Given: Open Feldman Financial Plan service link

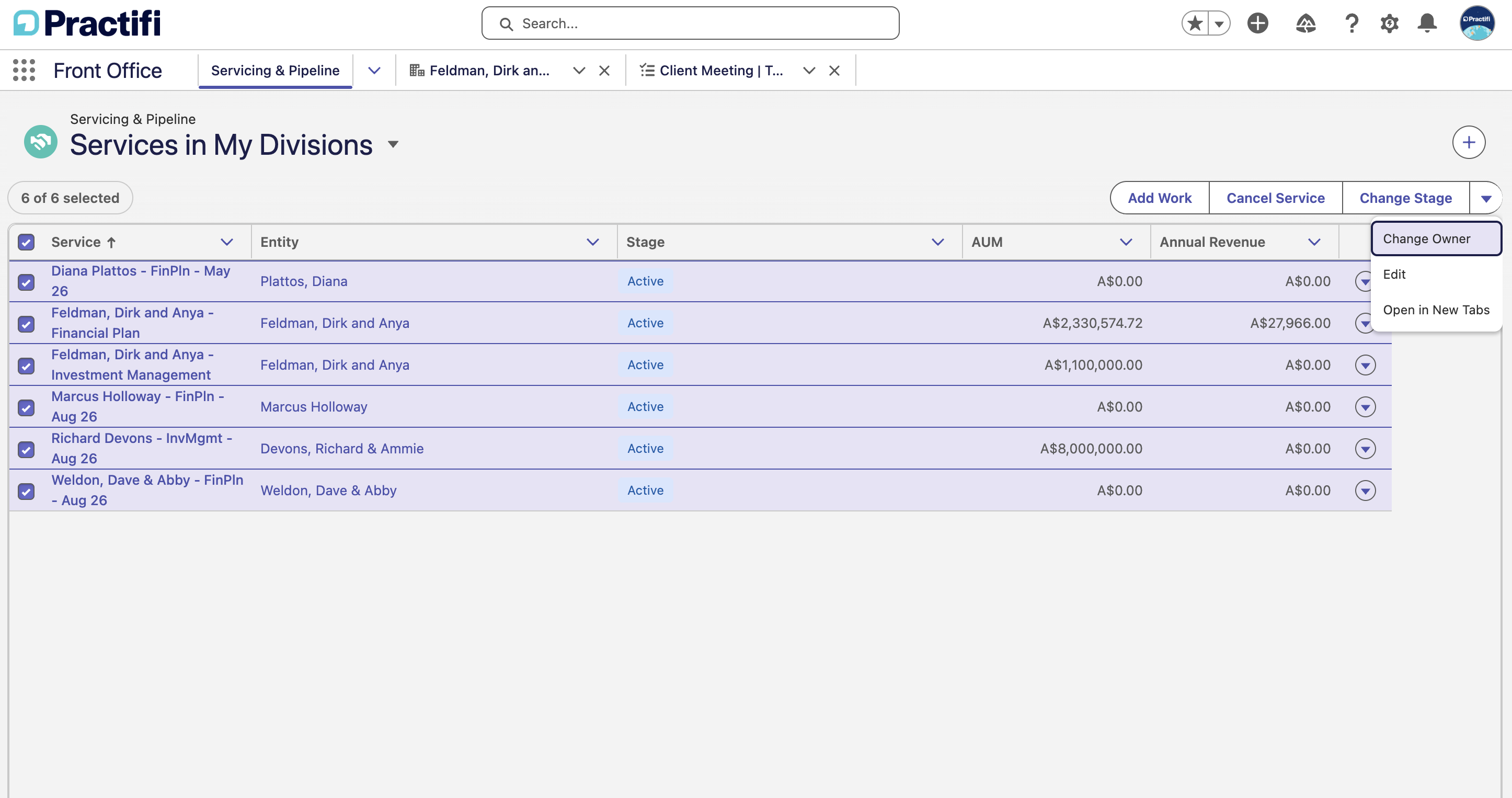Looking at the screenshot, I should click(132, 323).
